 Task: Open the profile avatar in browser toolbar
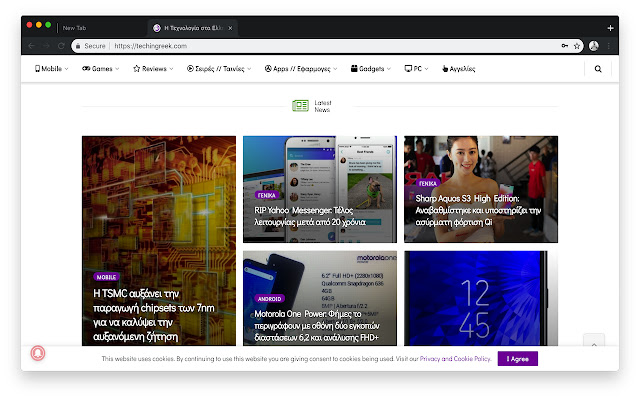point(594,46)
